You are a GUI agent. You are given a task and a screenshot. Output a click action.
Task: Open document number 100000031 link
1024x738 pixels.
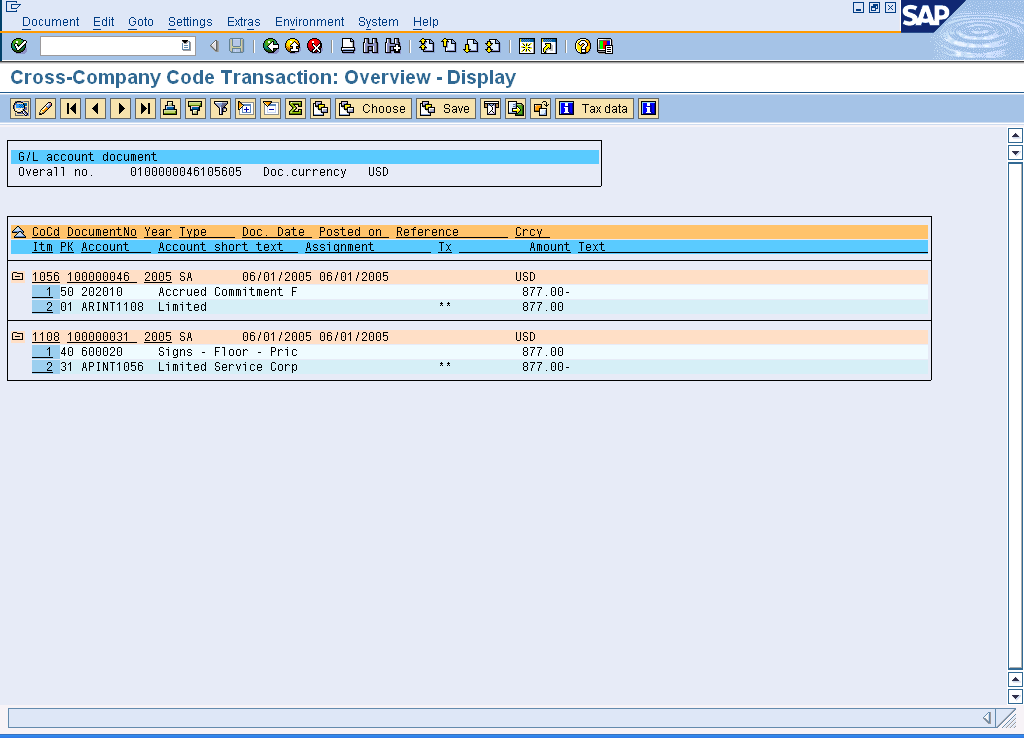click(x=101, y=337)
